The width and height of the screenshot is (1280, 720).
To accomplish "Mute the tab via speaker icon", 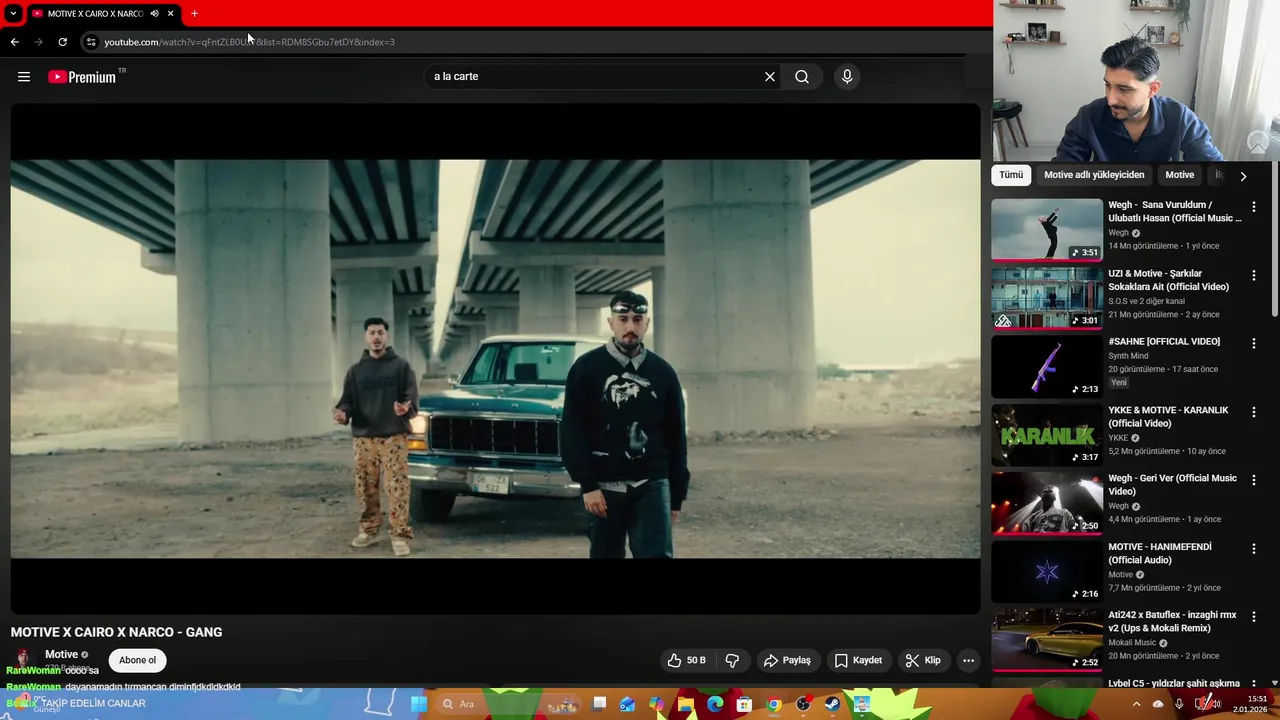I will [154, 14].
